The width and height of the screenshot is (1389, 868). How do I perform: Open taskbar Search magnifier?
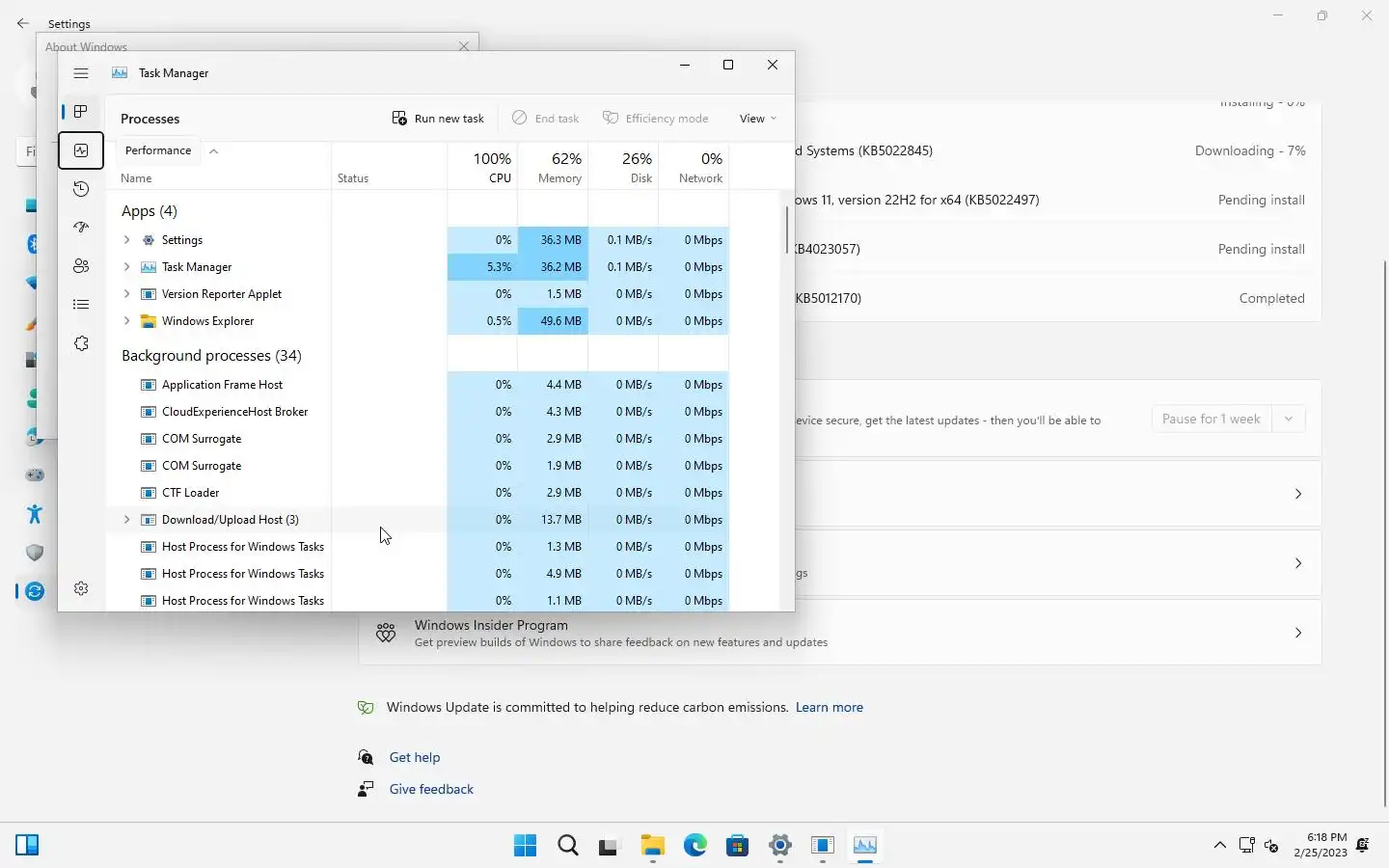coord(568,846)
